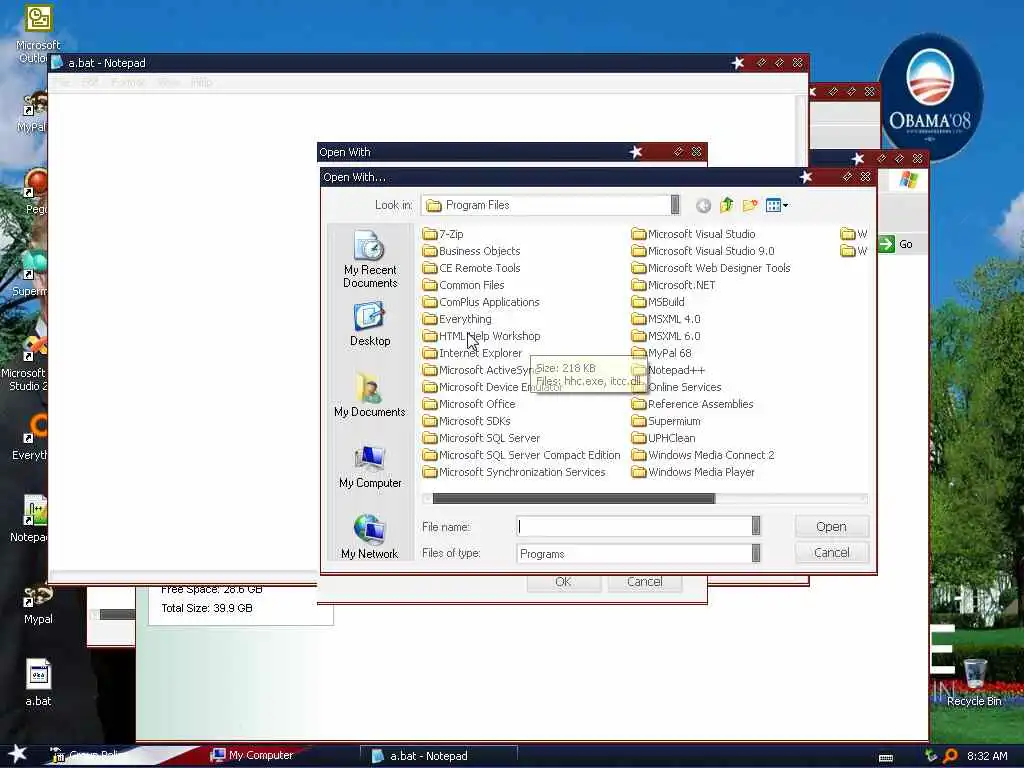Select the Windows Media Connect 2 folder
Screen dimensions: 1024x768
(703, 455)
